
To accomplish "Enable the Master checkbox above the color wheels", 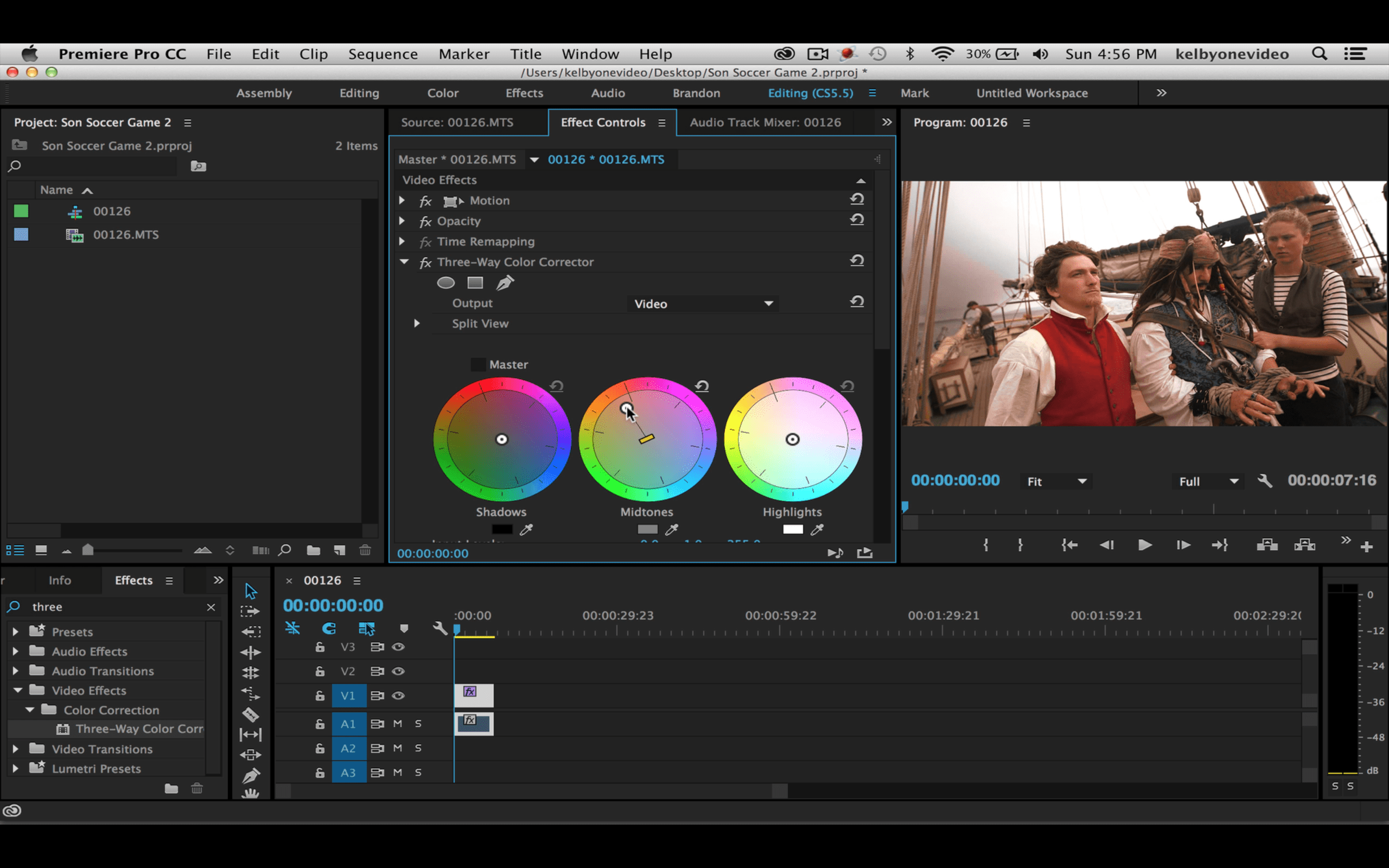I will tap(478, 364).
